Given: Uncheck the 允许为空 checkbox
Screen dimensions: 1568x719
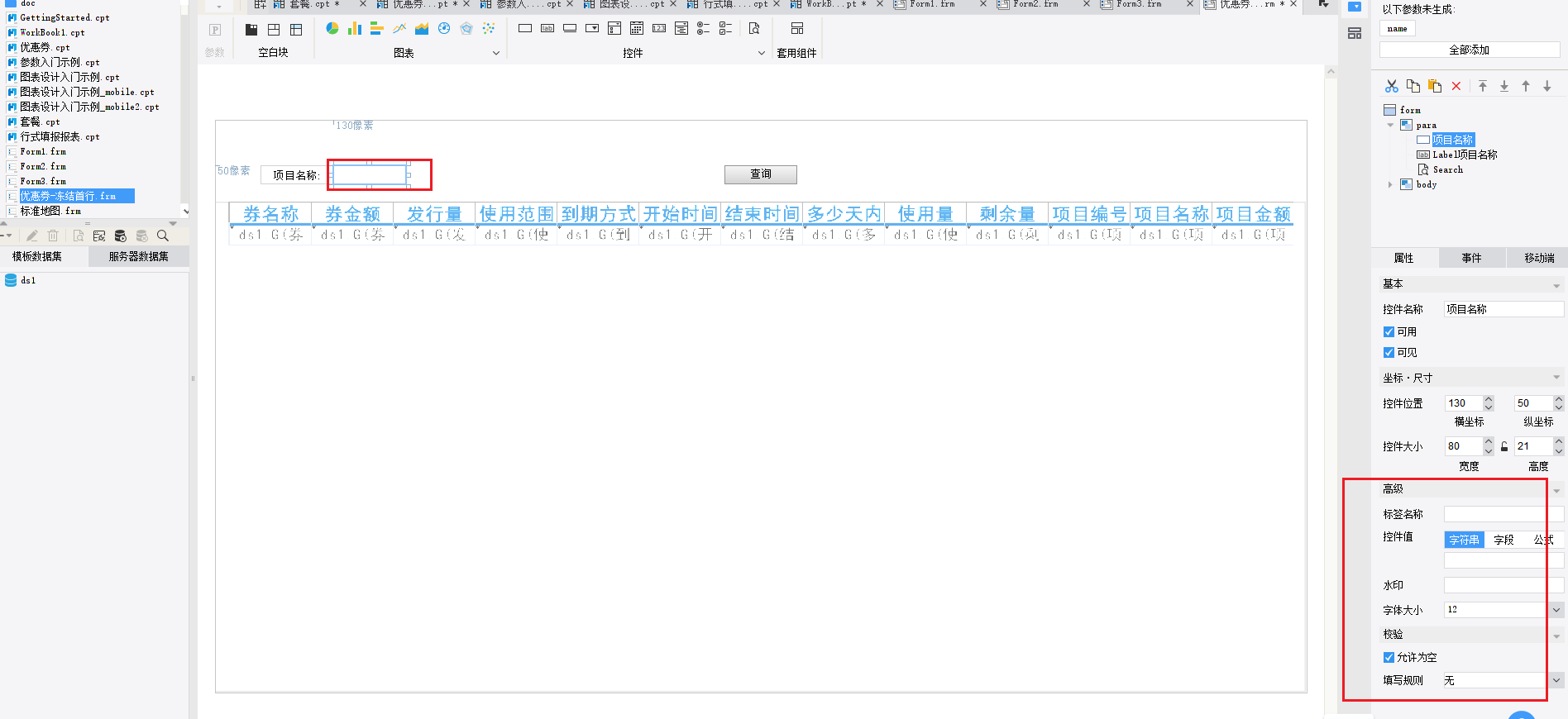Looking at the screenshot, I should point(1389,658).
